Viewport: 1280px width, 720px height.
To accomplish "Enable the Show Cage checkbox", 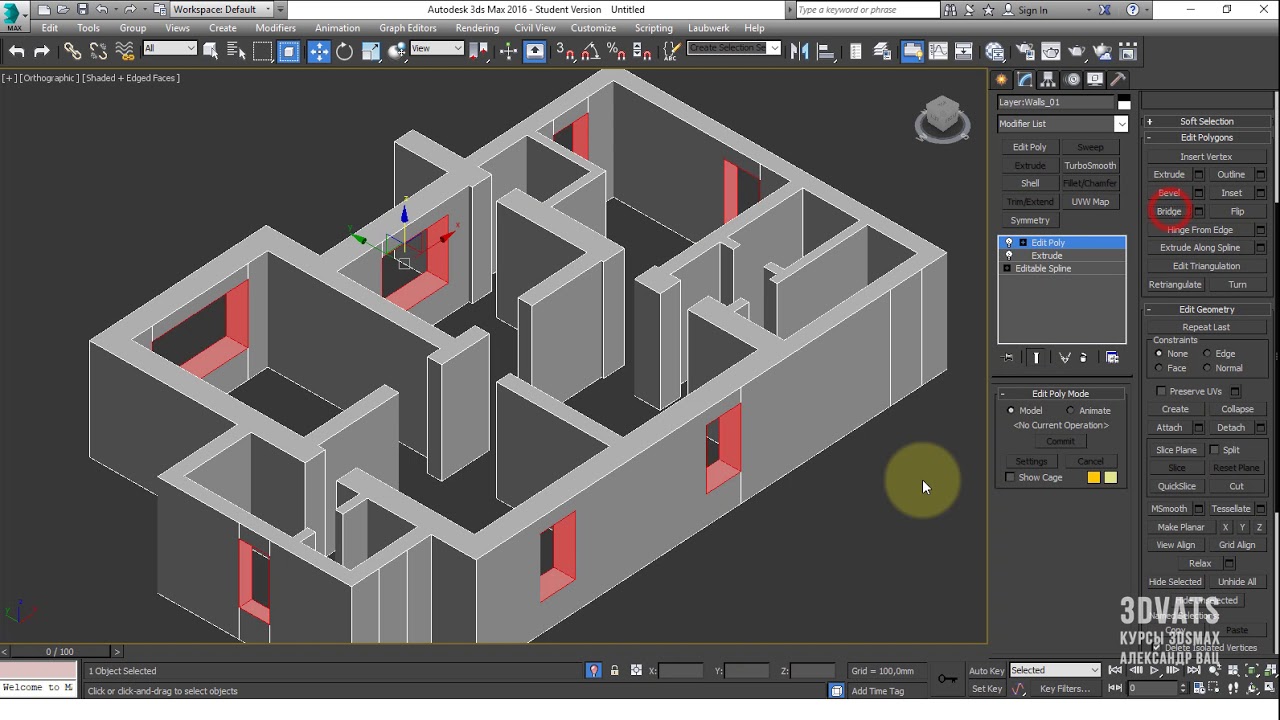I will pyautogui.click(x=1010, y=477).
